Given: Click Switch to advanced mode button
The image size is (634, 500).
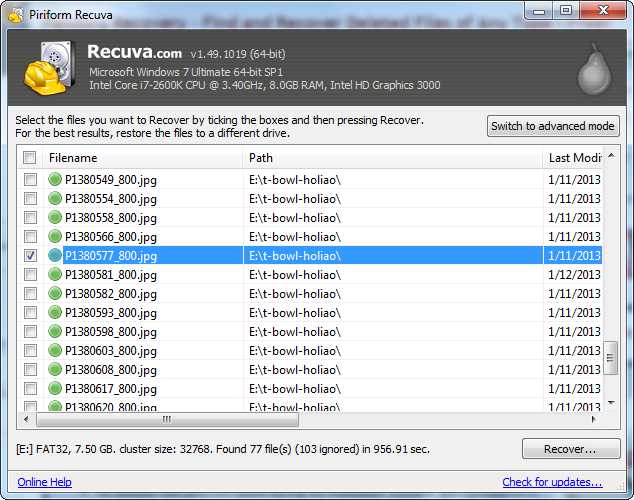Looking at the screenshot, I should pyautogui.click(x=553, y=126).
